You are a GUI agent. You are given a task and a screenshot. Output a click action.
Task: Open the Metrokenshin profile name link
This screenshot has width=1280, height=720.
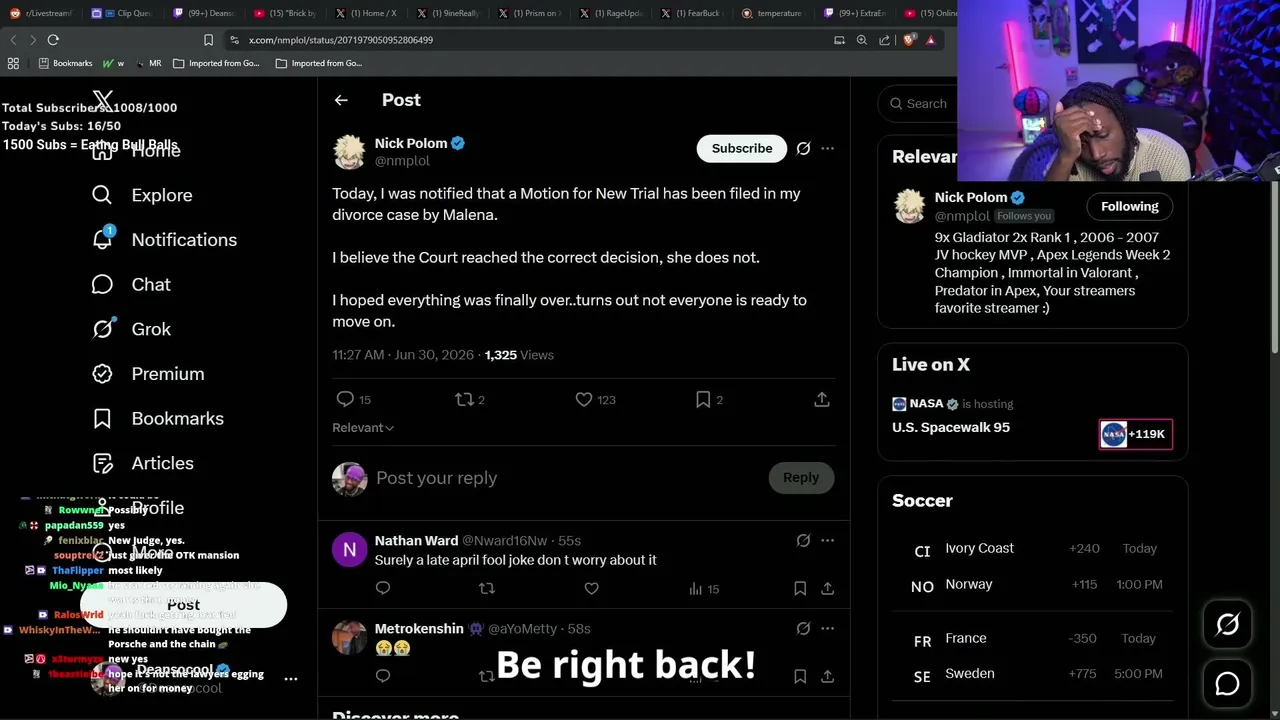pyautogui.click(x=419, y=629)
